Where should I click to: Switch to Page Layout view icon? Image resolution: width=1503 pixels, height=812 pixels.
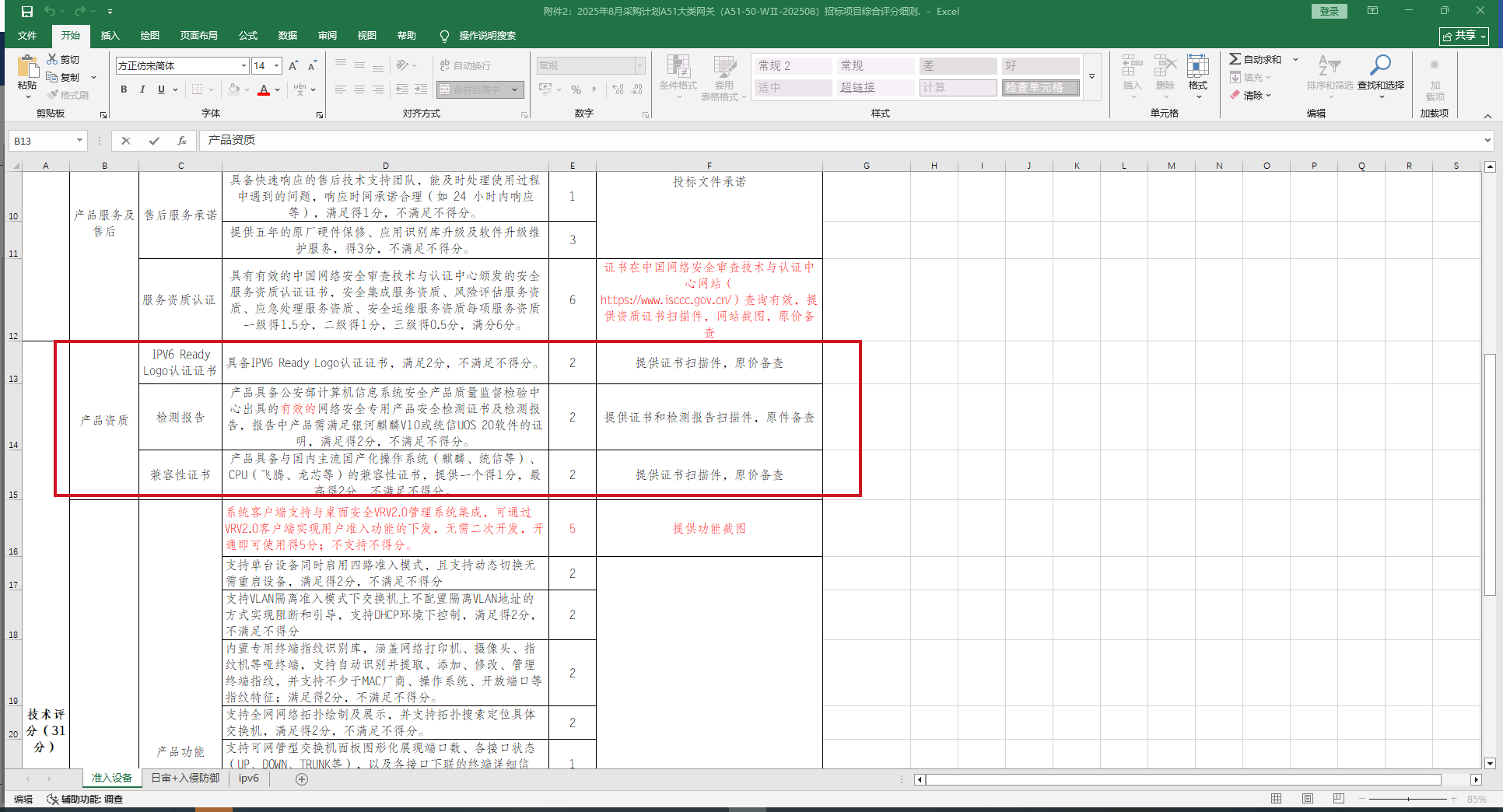[1308, 799]
